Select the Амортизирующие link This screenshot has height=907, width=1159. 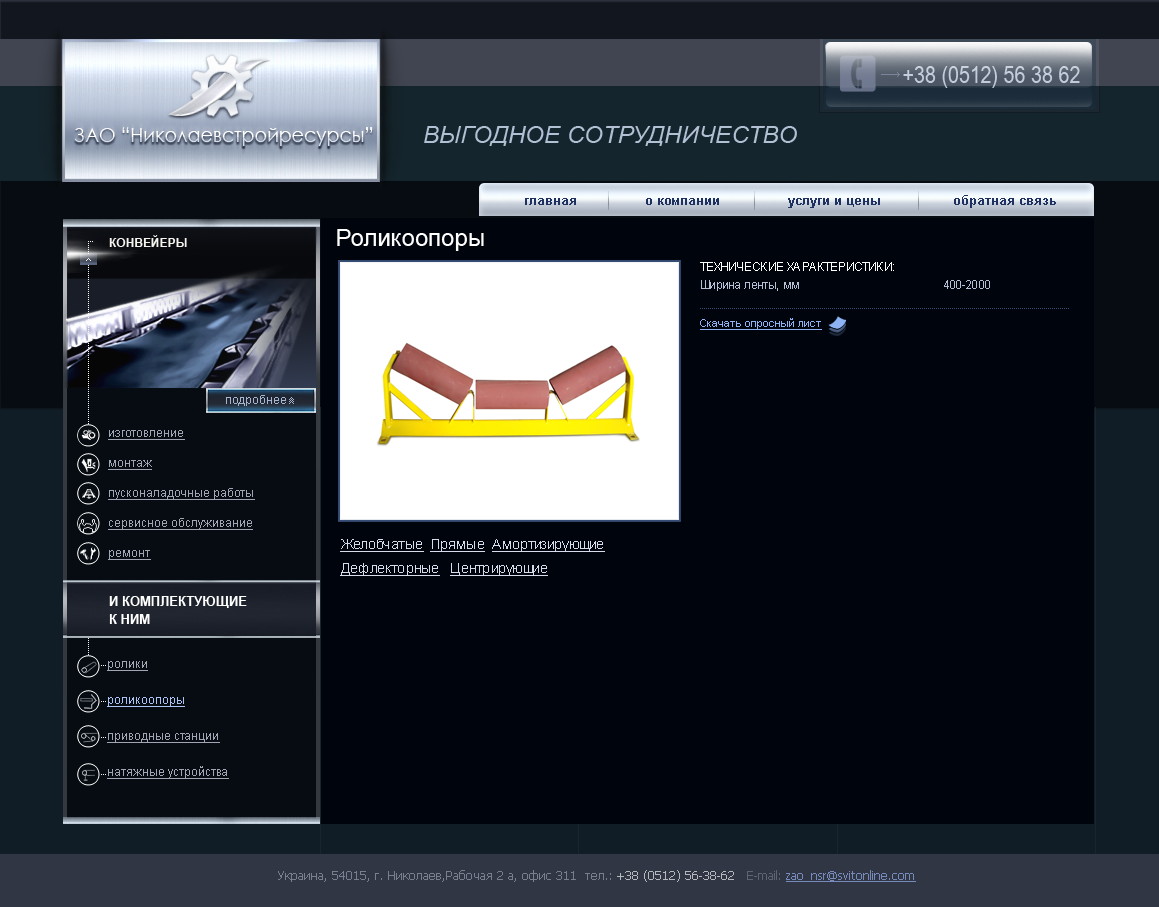(548, 545)
